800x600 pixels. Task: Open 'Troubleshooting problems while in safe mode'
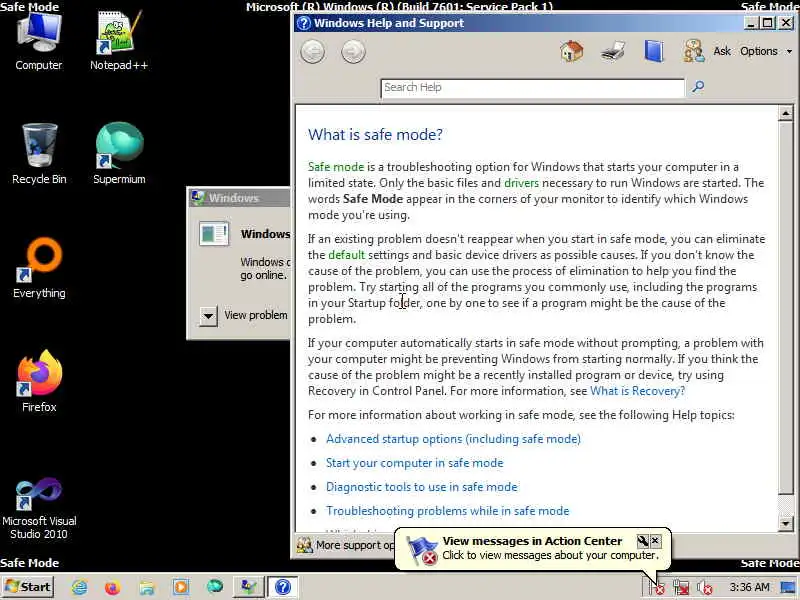click(447, 511)
